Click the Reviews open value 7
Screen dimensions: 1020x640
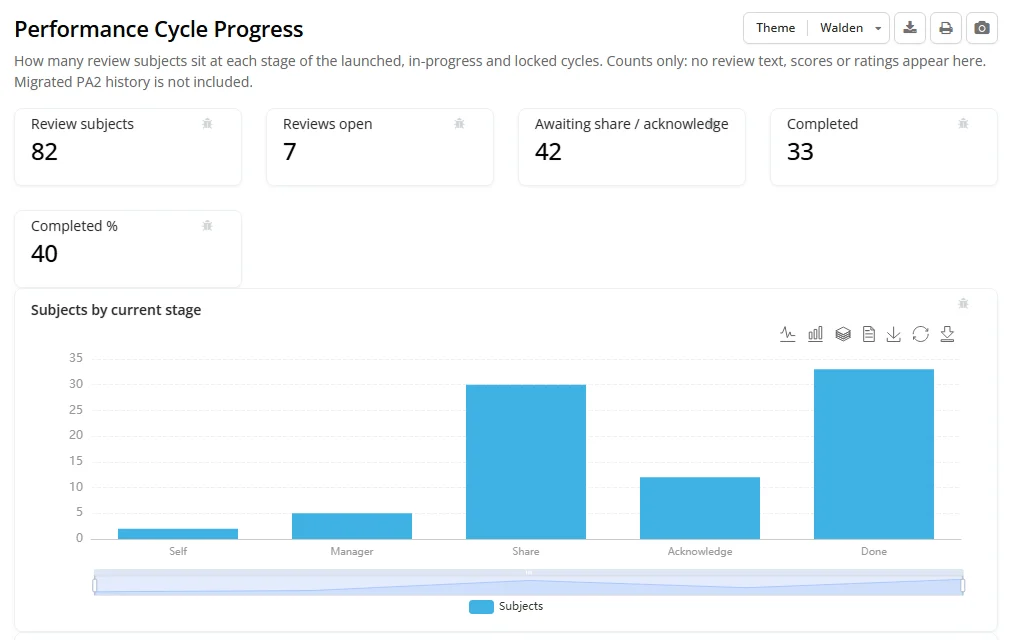289,152
